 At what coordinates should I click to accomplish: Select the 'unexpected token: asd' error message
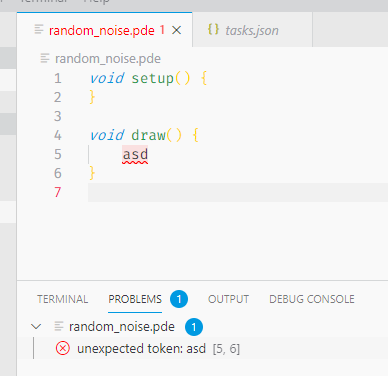coord(141,349)
